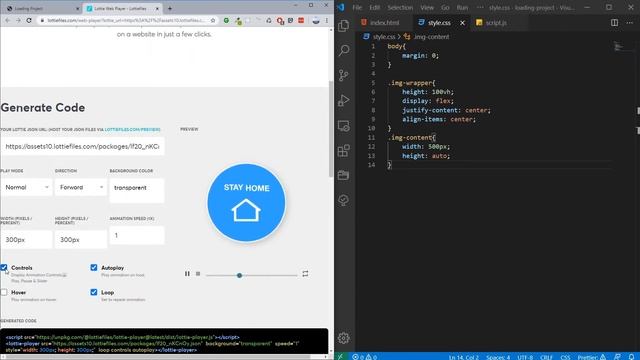Click the Lottie JSON URL field
This screenshot has width=640, height=360.
[x=82, y=146]
